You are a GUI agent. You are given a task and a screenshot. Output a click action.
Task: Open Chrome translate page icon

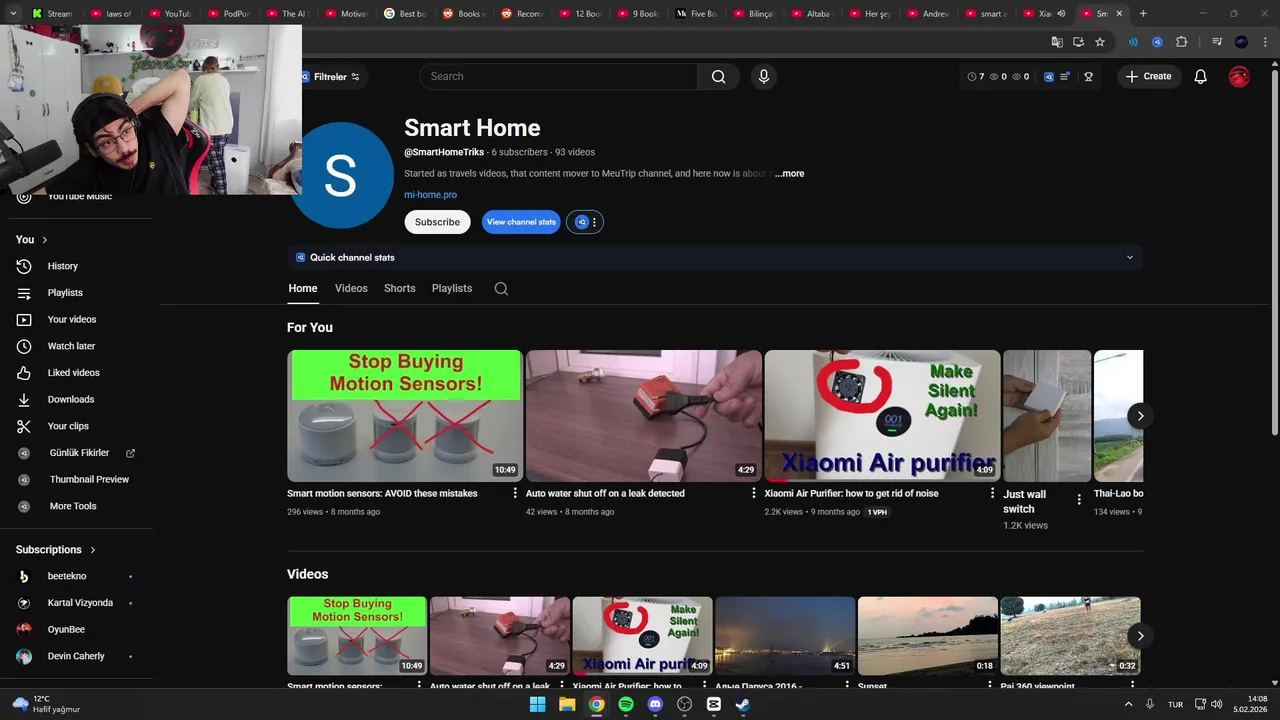click(x=1057, y=42)
